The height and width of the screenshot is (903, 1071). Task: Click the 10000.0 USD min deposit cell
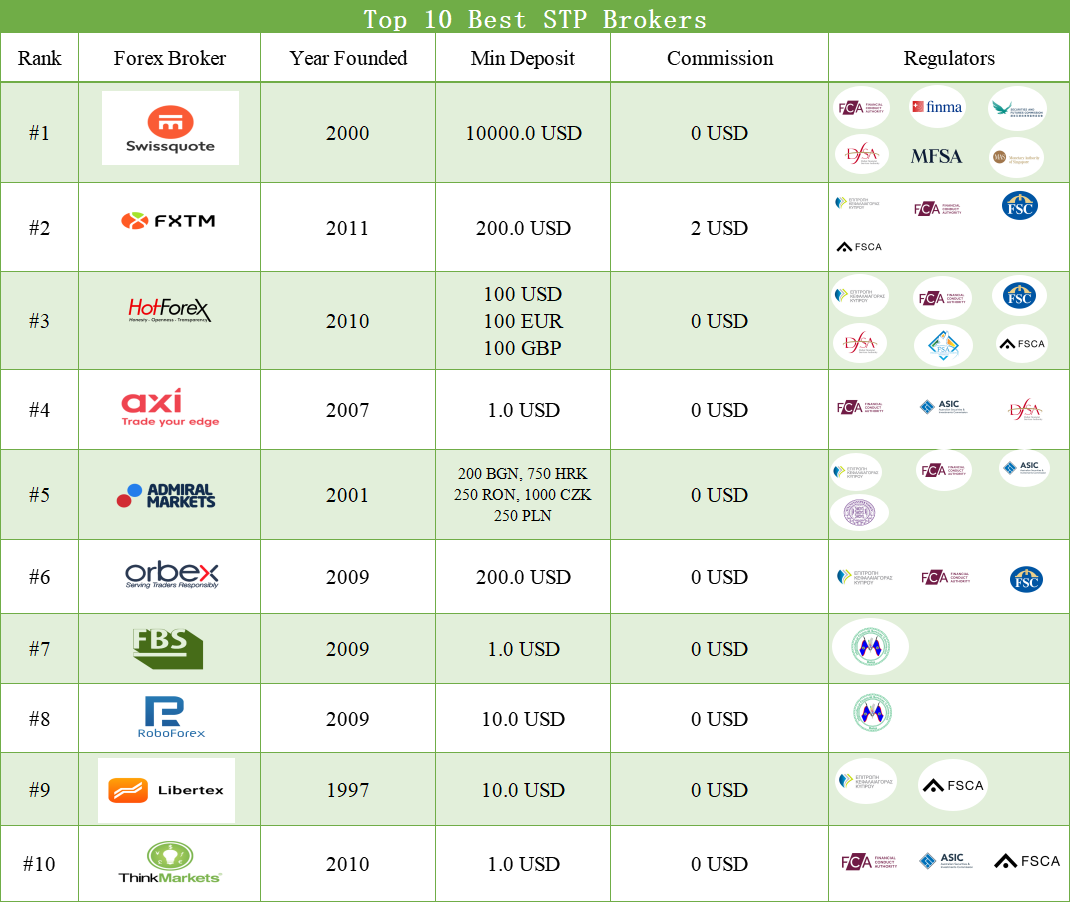click(x=523, y=133)
